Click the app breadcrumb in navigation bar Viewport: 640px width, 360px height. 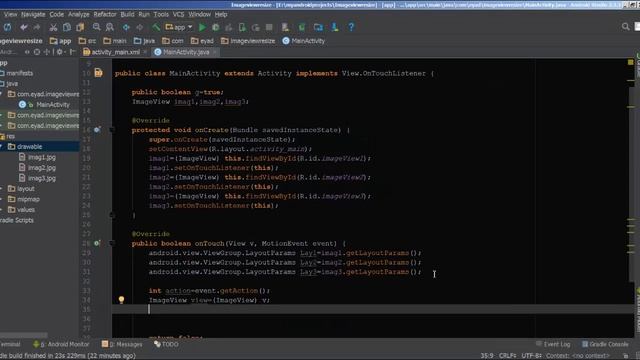click(x=60, y=41)
